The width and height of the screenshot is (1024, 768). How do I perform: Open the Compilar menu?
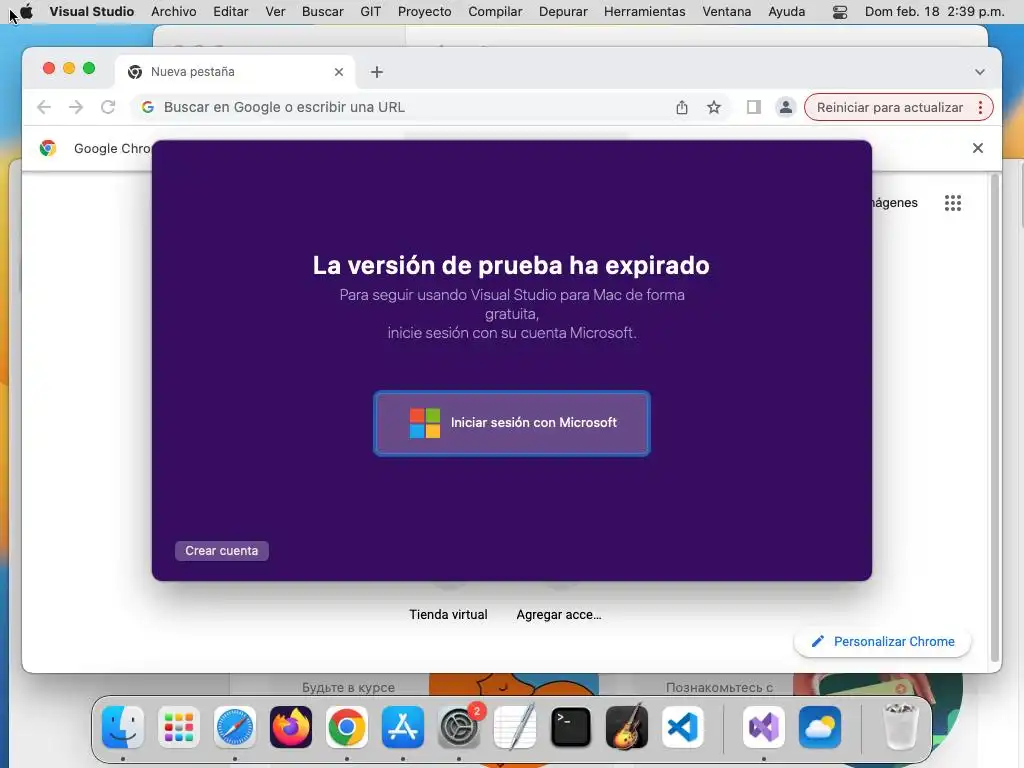[495, 12]
